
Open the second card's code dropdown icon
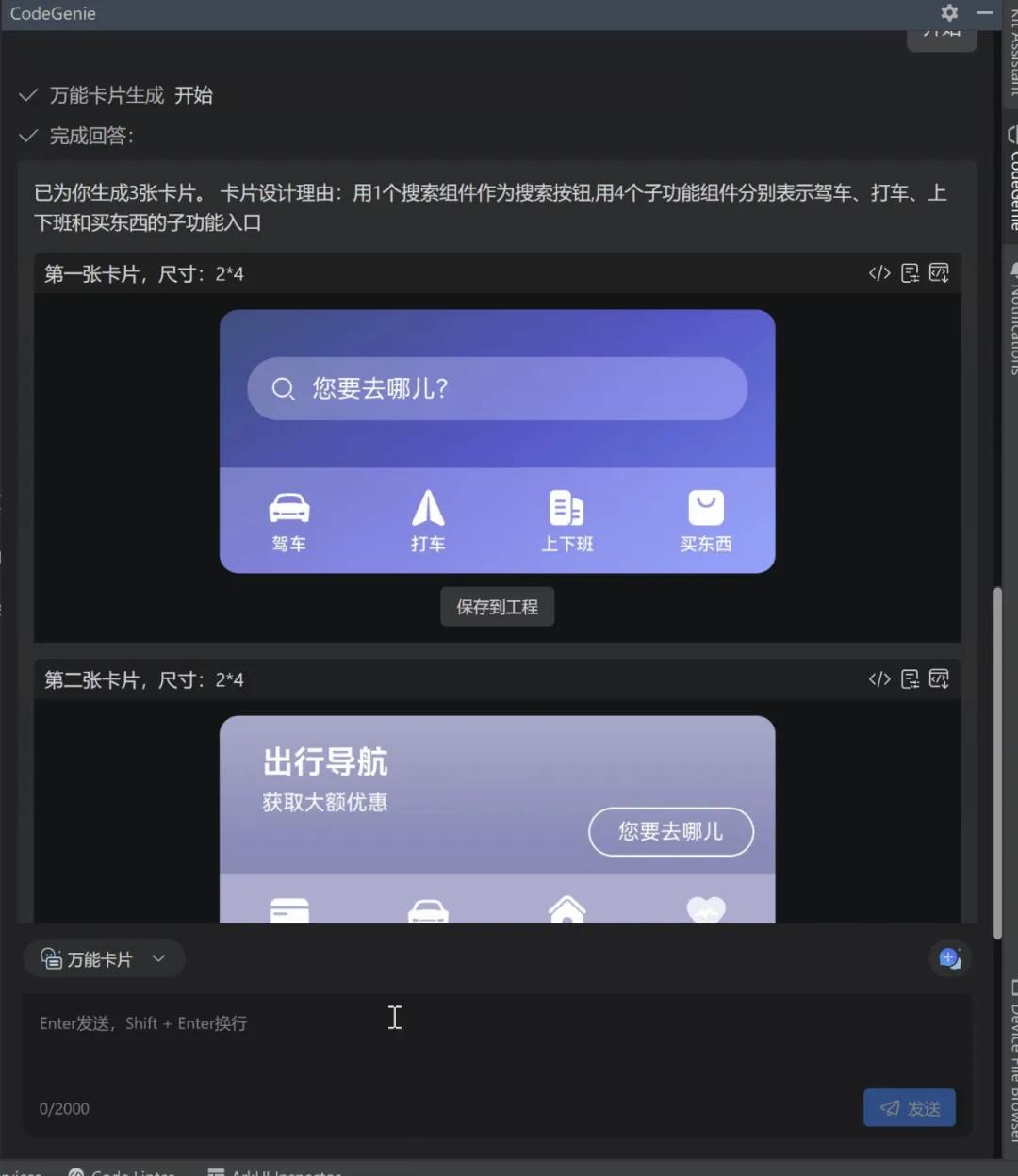(940, 678)
